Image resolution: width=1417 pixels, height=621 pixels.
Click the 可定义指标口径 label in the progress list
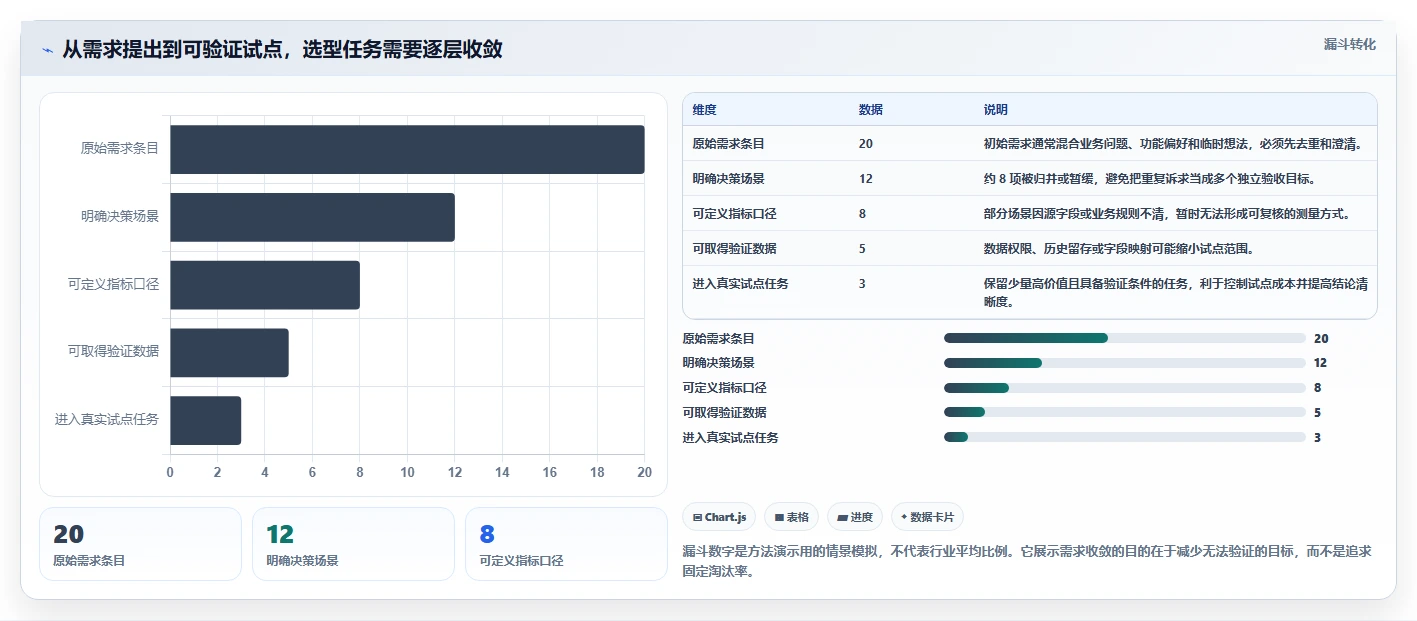point(724,388)
